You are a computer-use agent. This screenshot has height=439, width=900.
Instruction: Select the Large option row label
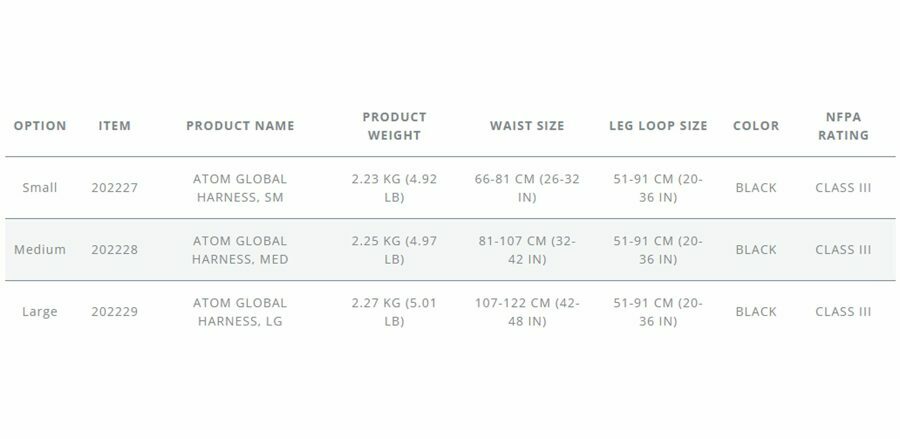(x=40, y=312)
